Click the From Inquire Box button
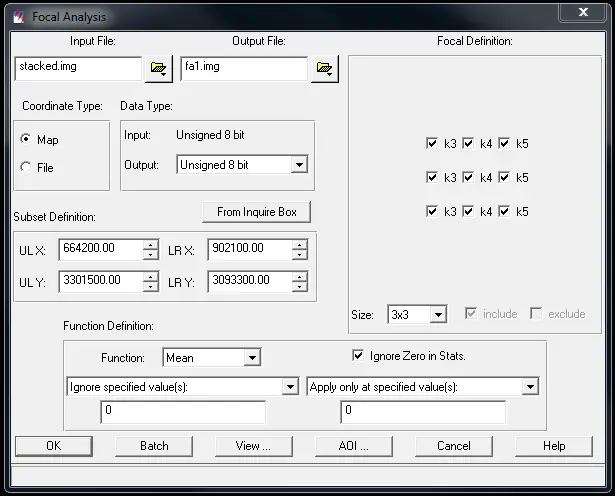Image resolution: width=615 pixels, height=496 pixels. pos(257,212)
